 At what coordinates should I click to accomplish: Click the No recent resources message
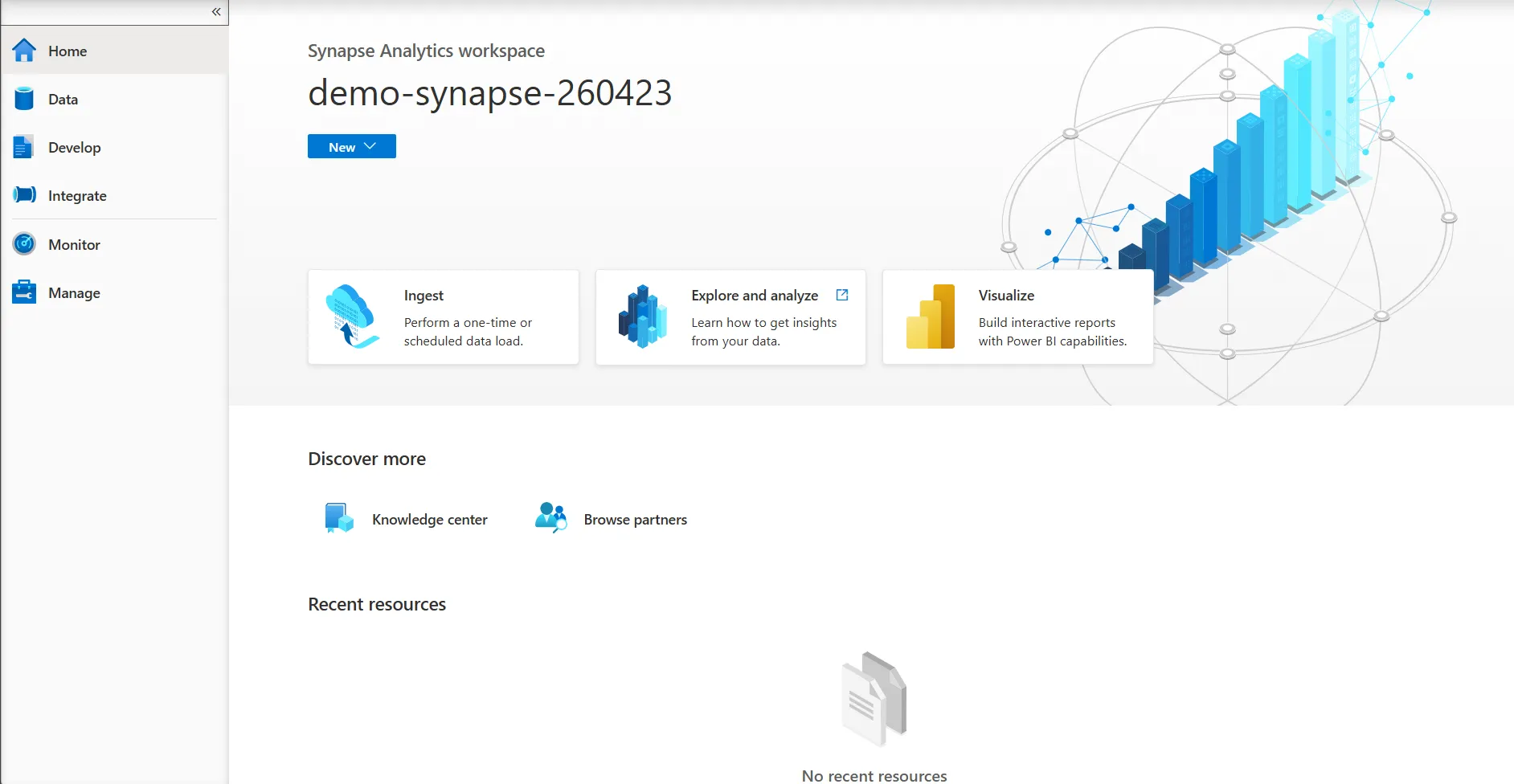pos(874,776)
